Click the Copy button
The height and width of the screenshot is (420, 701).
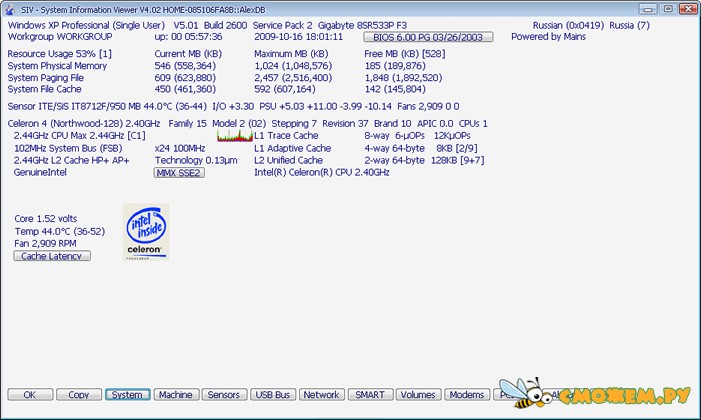[79, 395]
